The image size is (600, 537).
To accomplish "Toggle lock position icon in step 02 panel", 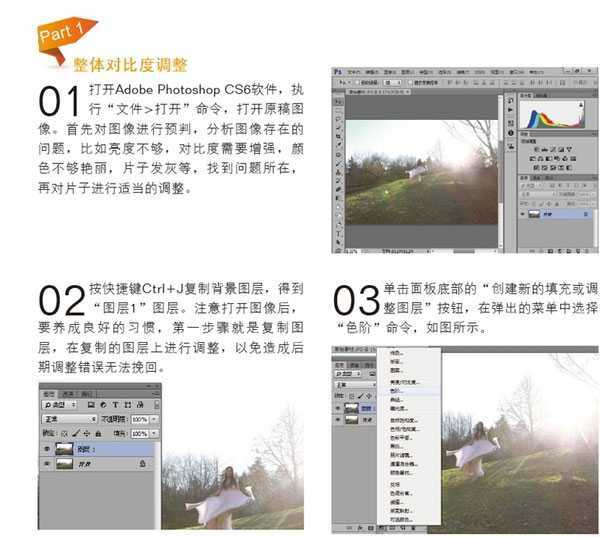I will [x=87, y=434].
